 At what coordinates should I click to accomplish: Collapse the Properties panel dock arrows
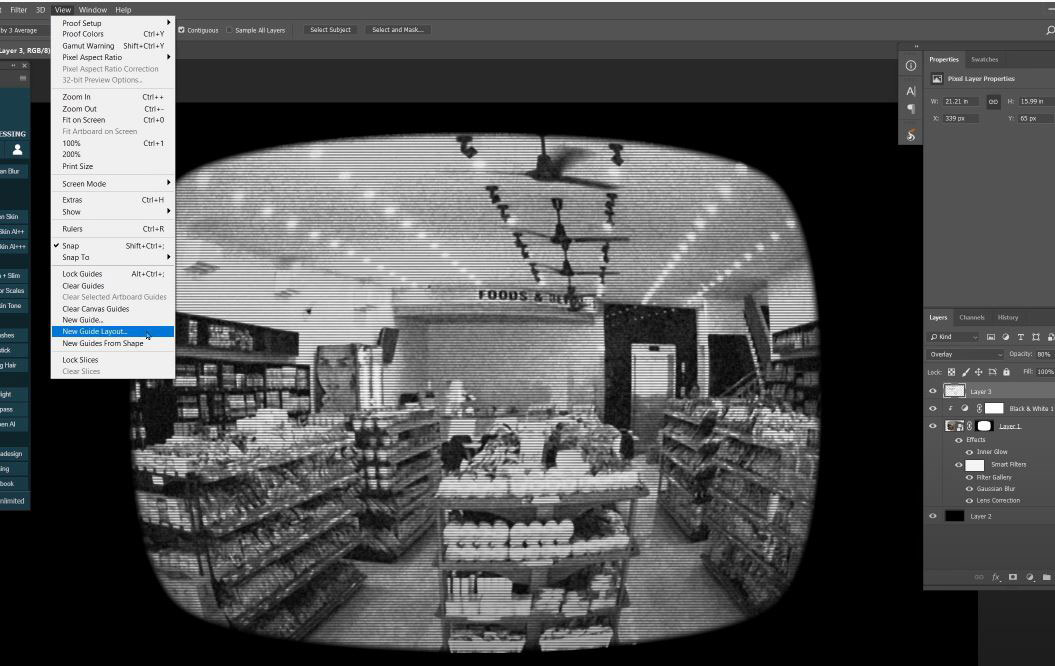(x=916, y=46)
